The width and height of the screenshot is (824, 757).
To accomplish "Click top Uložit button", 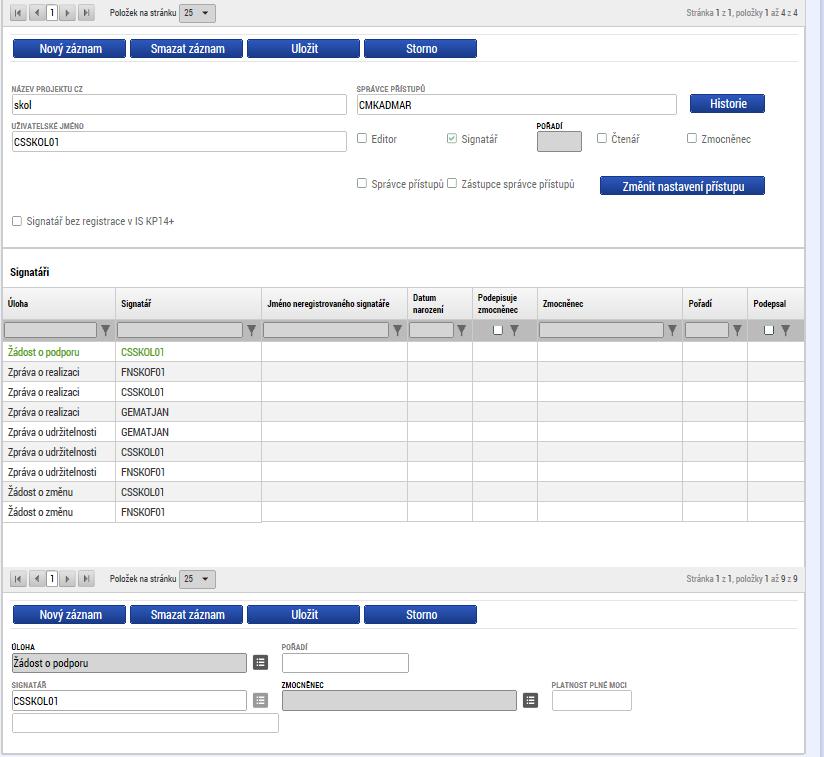I will click(x=304, y=49).
